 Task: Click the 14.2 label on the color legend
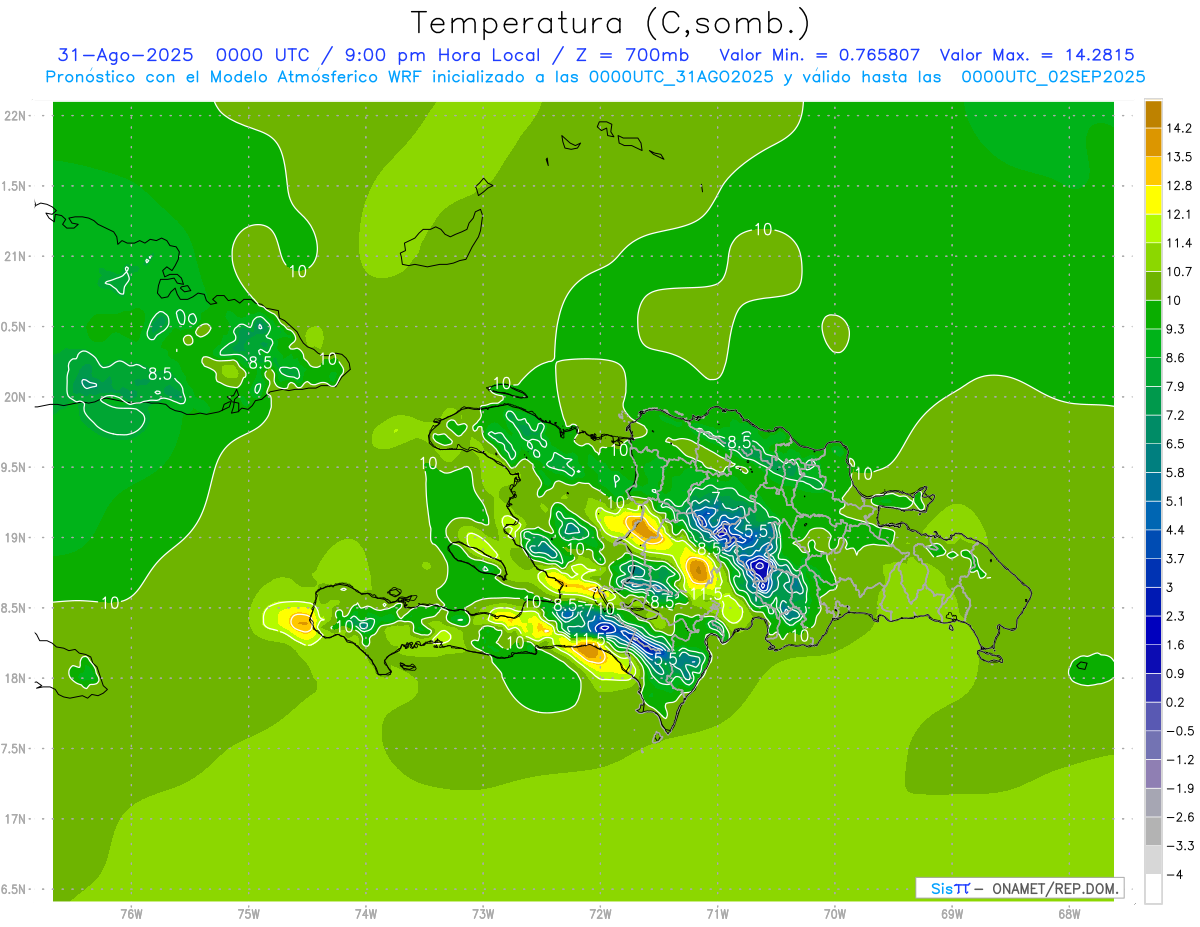click(x=1177, y=127)
